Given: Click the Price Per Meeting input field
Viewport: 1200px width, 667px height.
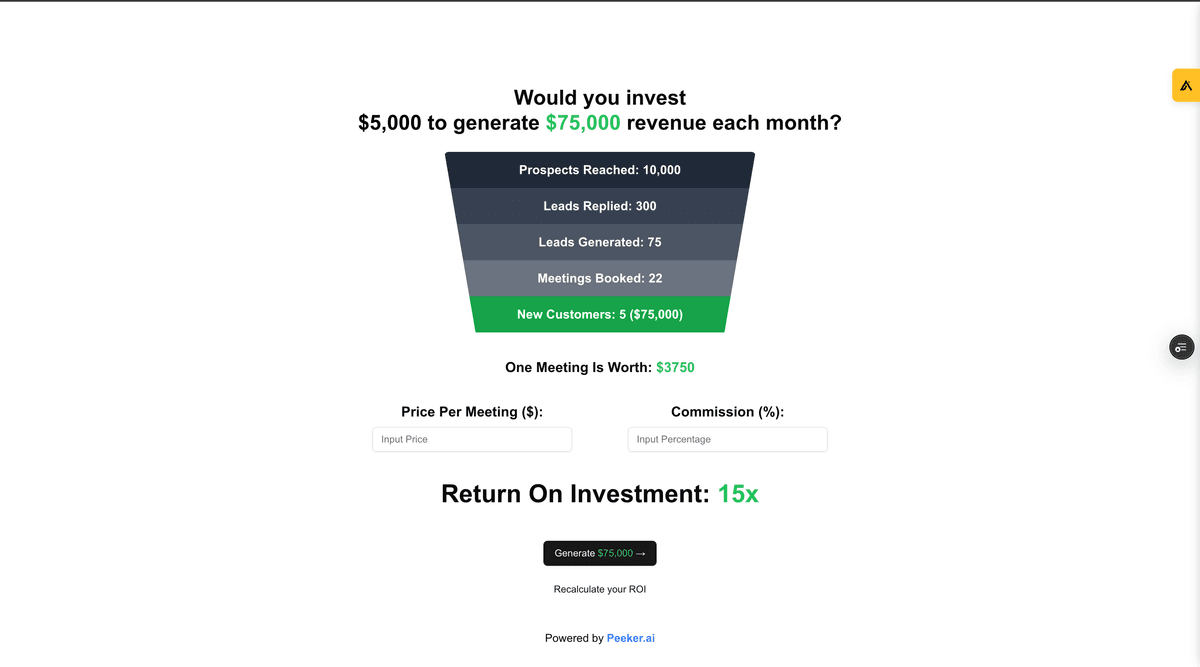Looking at the screenshot, I should (472, 439).
